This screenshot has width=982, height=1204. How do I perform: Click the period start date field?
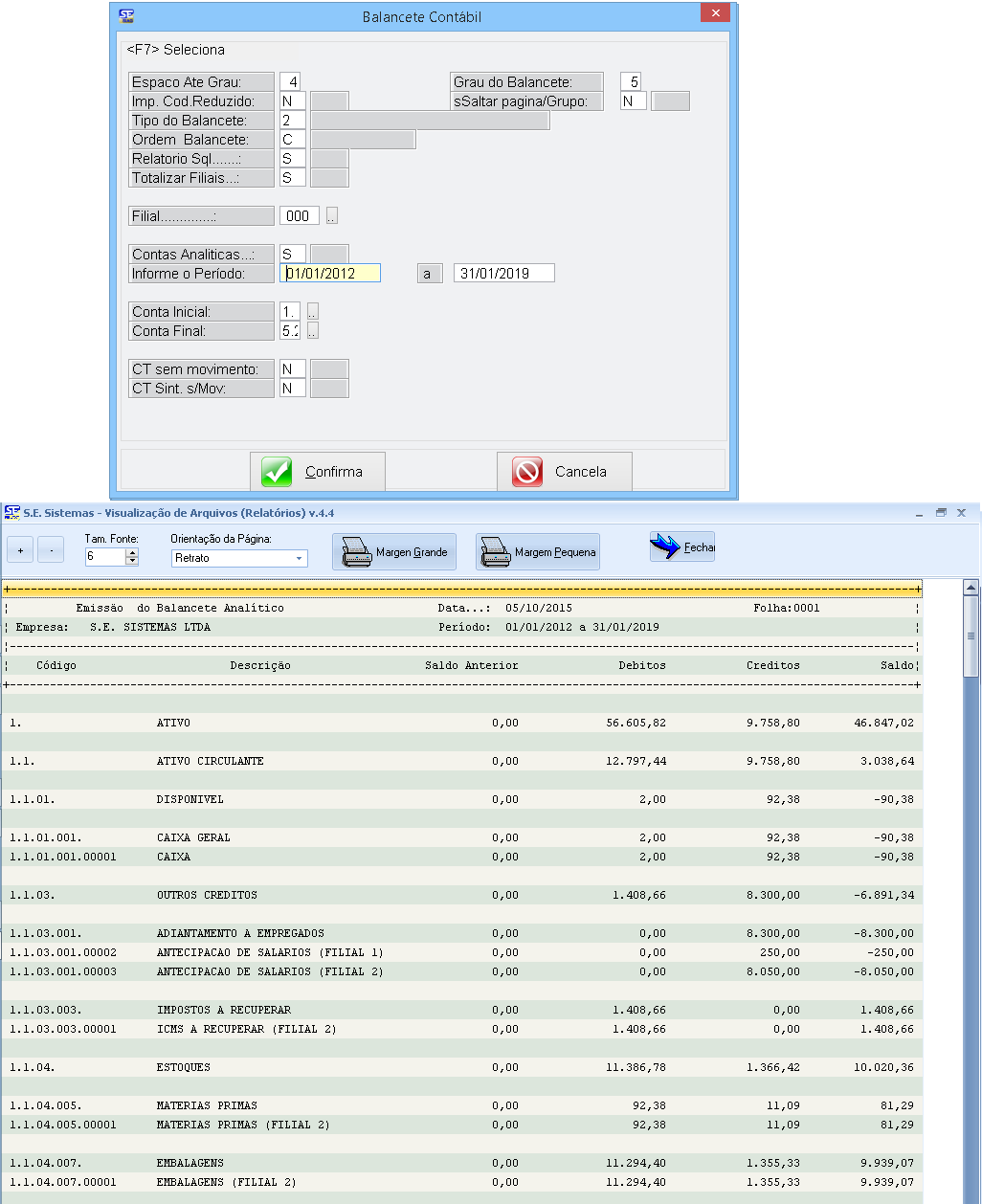pos(330,274)
